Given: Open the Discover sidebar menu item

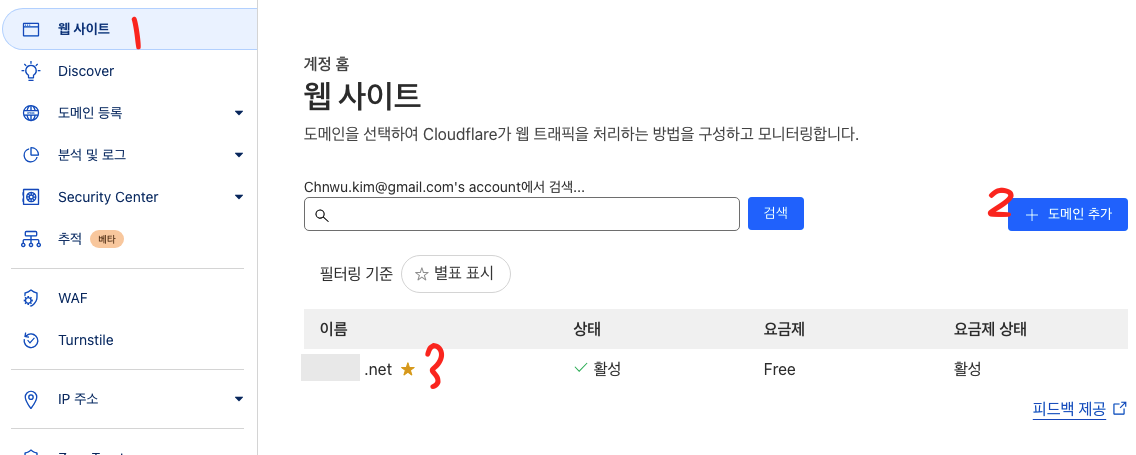Looking at the screenshot, I should tap(86, 71).
